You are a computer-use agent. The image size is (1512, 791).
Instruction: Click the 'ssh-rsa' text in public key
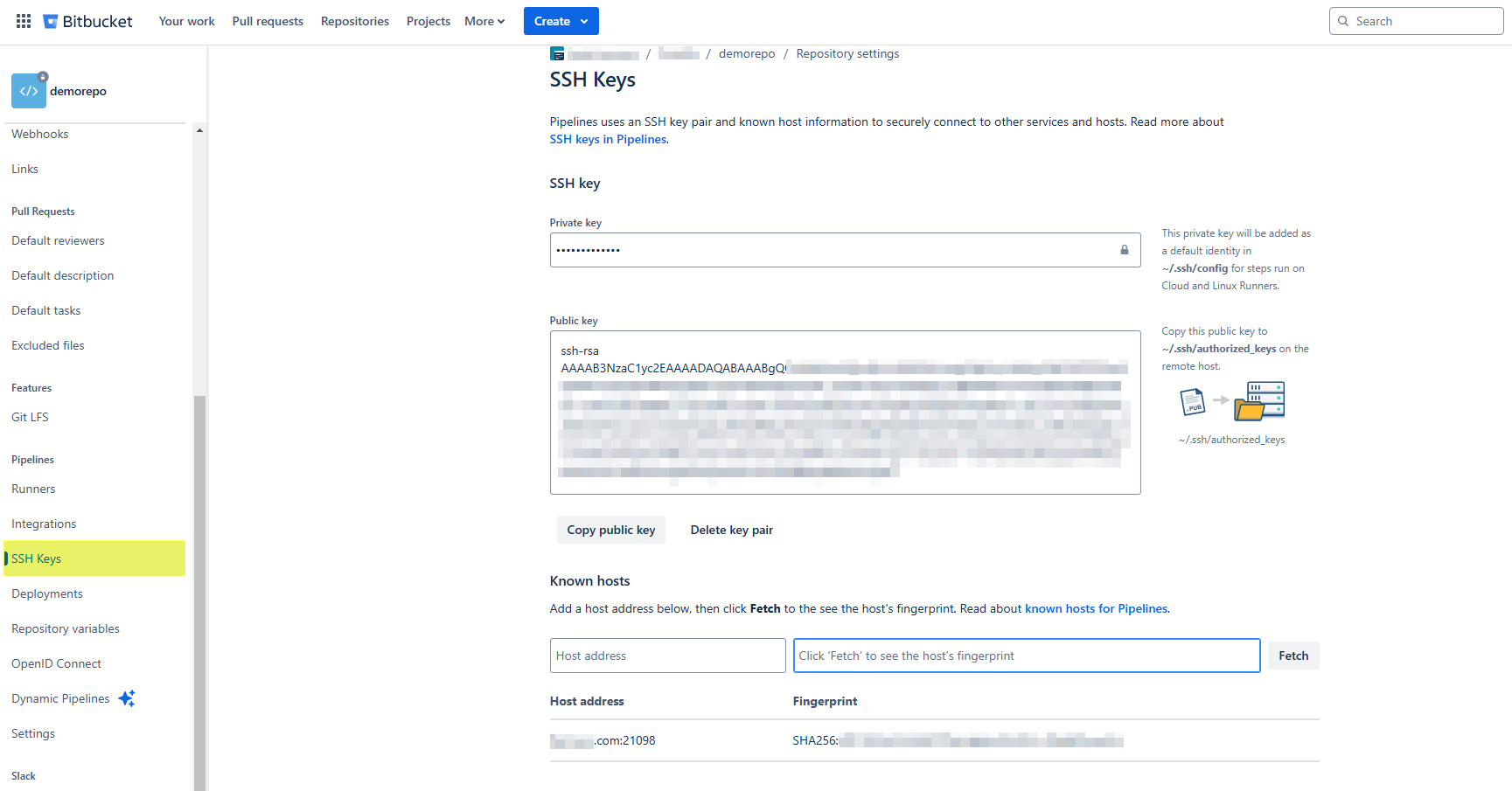click(580, 350)
